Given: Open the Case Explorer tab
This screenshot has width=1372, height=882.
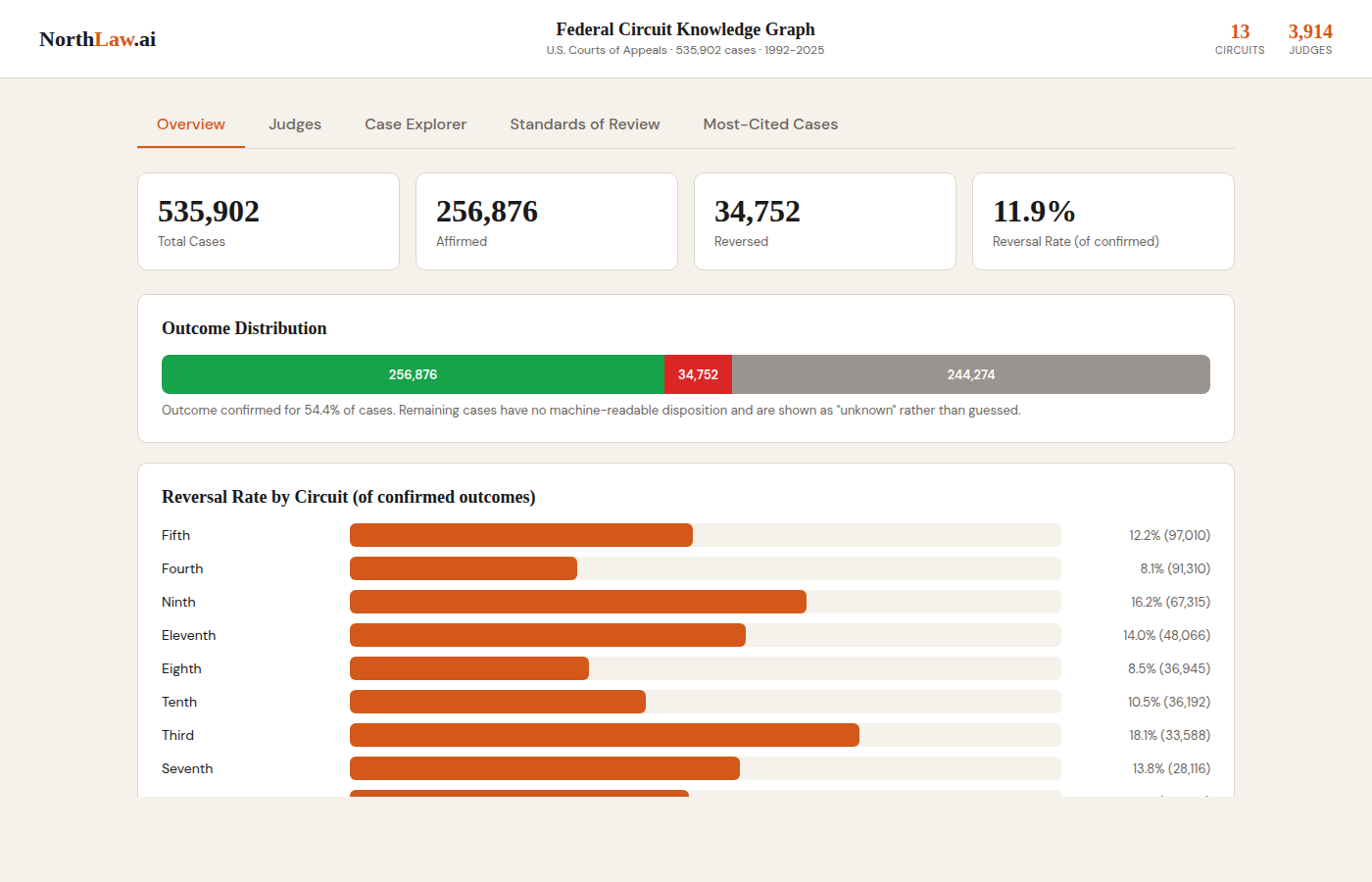Looking at the screenshot, I should (416, 124).
